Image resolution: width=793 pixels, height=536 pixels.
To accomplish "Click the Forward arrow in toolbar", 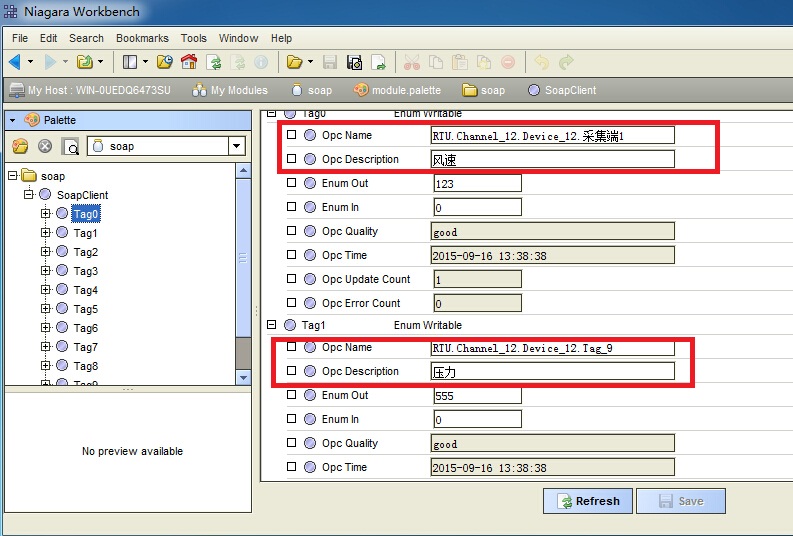I will tap(50, 62).
